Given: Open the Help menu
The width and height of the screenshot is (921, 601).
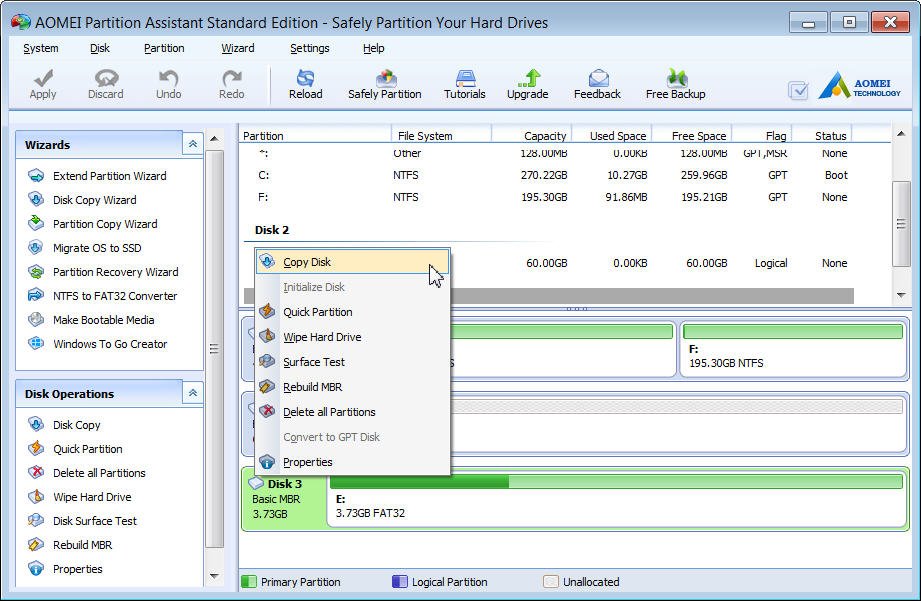Looking at the screenshot, I should tap(374, 48).
